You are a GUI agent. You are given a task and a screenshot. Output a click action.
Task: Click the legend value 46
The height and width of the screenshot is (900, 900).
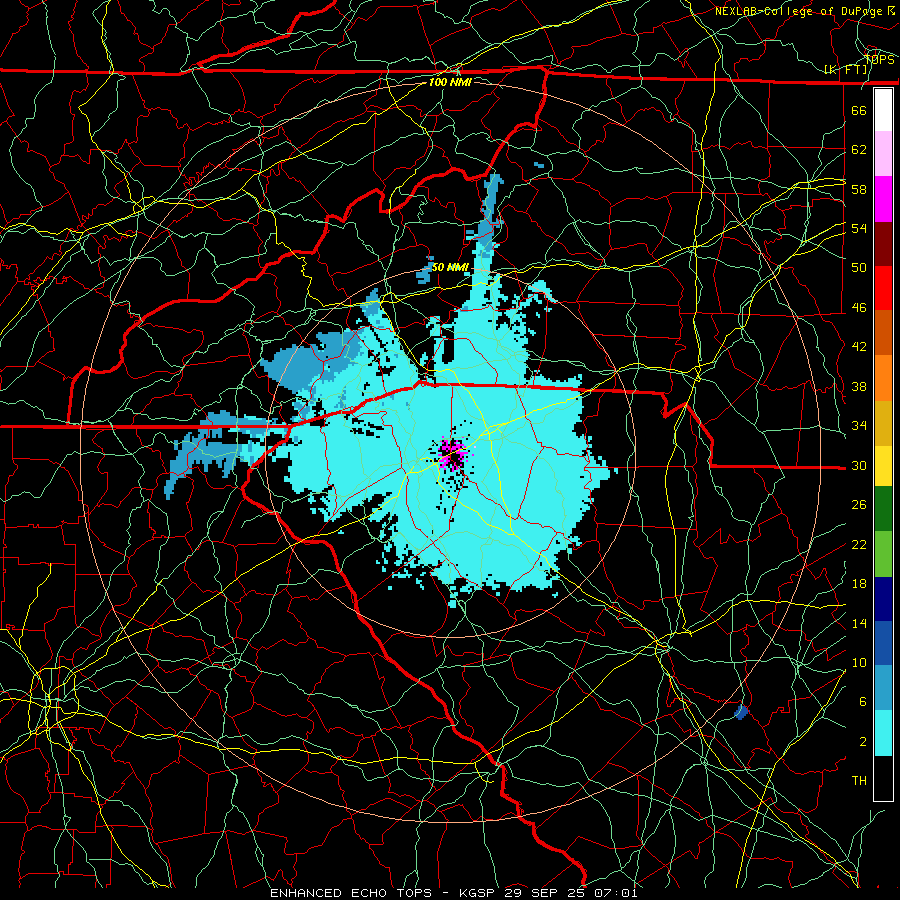859,308
